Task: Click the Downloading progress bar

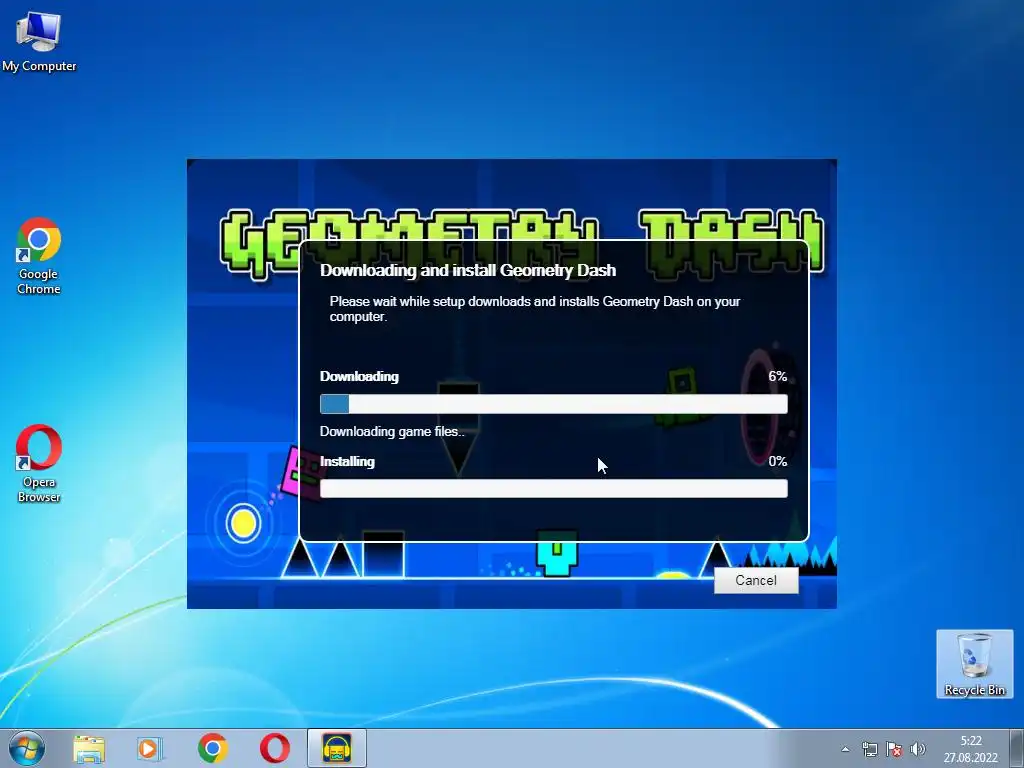Action: tap(554, 404)
